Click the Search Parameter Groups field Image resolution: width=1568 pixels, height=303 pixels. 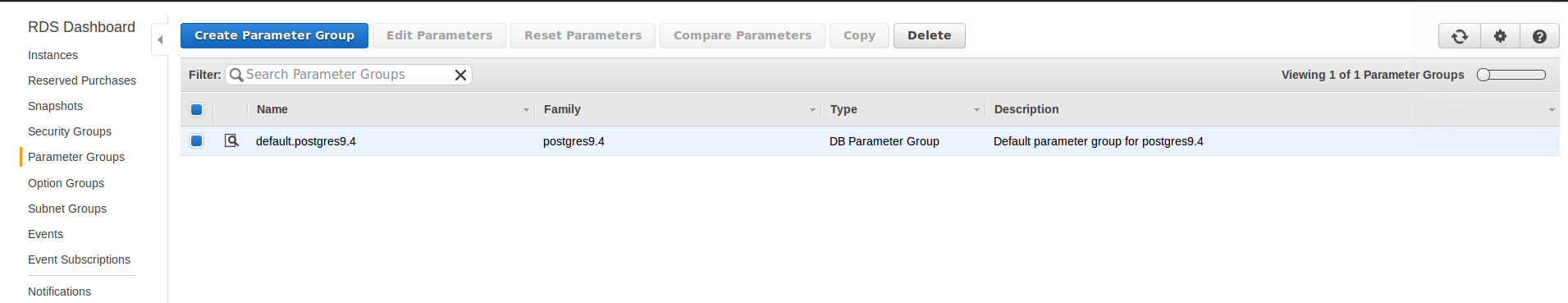pyautogui.click(x=348, y=75)
